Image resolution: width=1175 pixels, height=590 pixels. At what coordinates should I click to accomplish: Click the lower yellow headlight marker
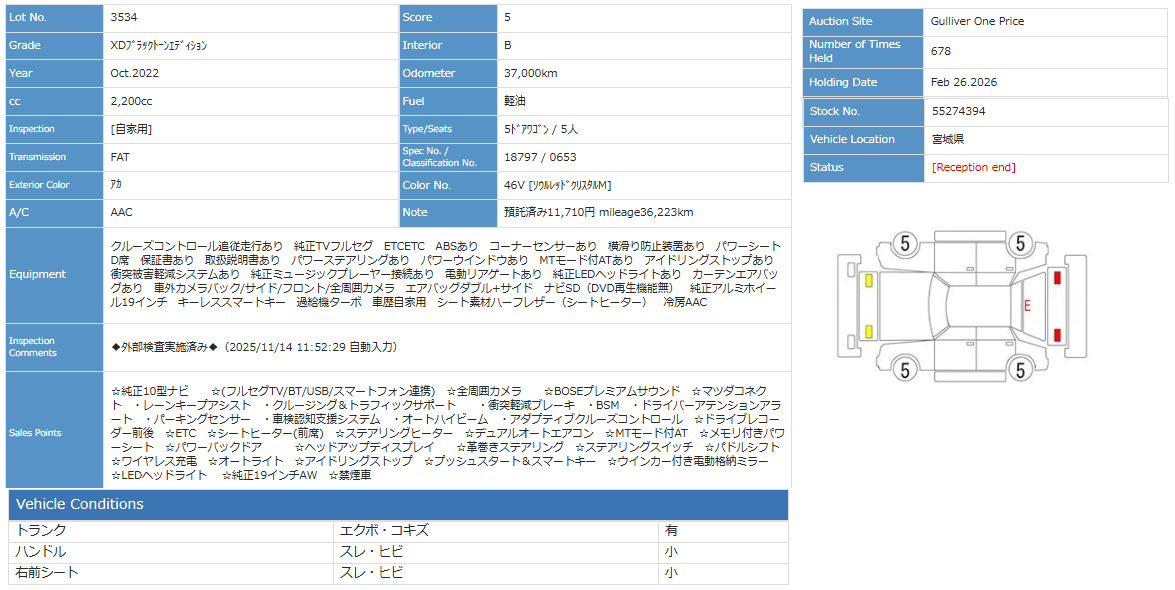[x=868, y=332]
